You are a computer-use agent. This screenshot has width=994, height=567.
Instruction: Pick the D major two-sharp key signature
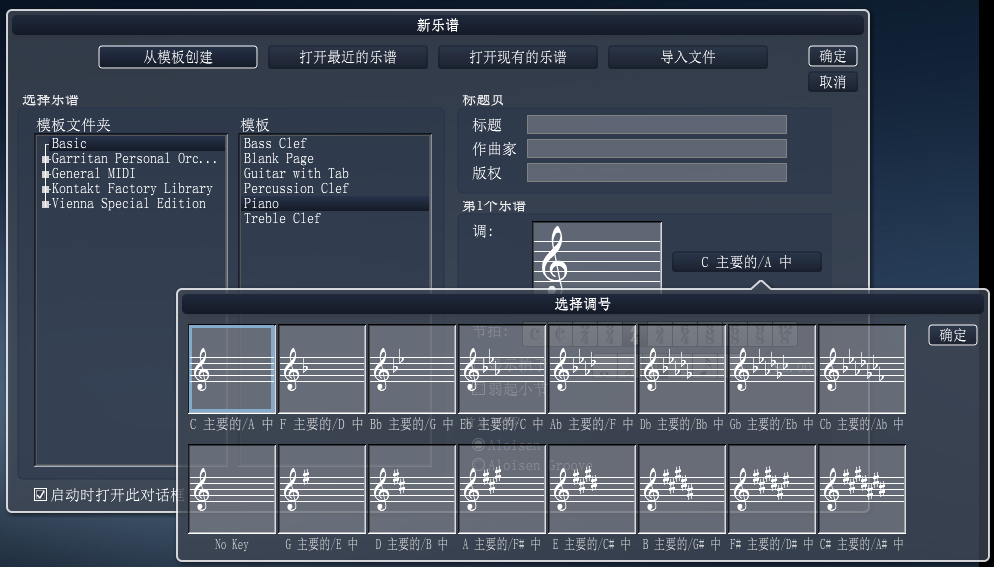pyautogui.click(x=412, y=489)
